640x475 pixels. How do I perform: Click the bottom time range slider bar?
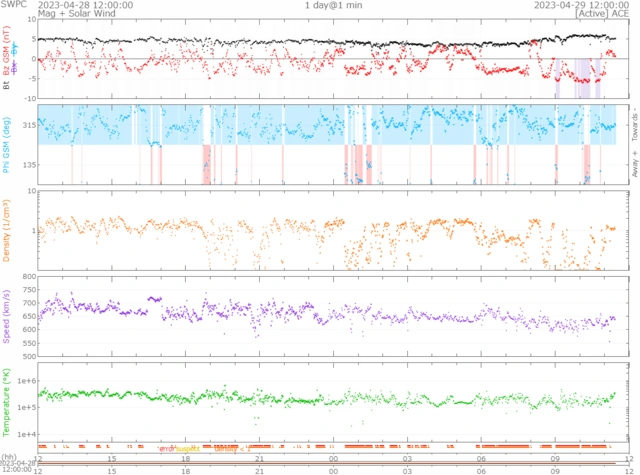(330, 466)
